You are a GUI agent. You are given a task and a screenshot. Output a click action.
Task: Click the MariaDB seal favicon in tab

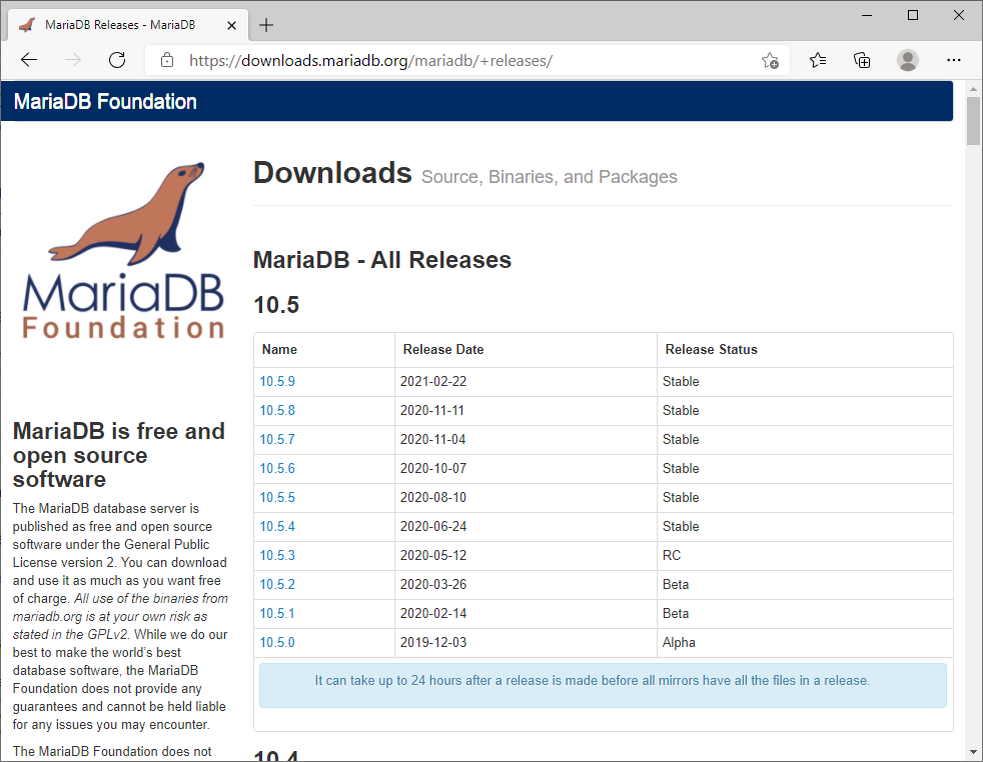26,25
